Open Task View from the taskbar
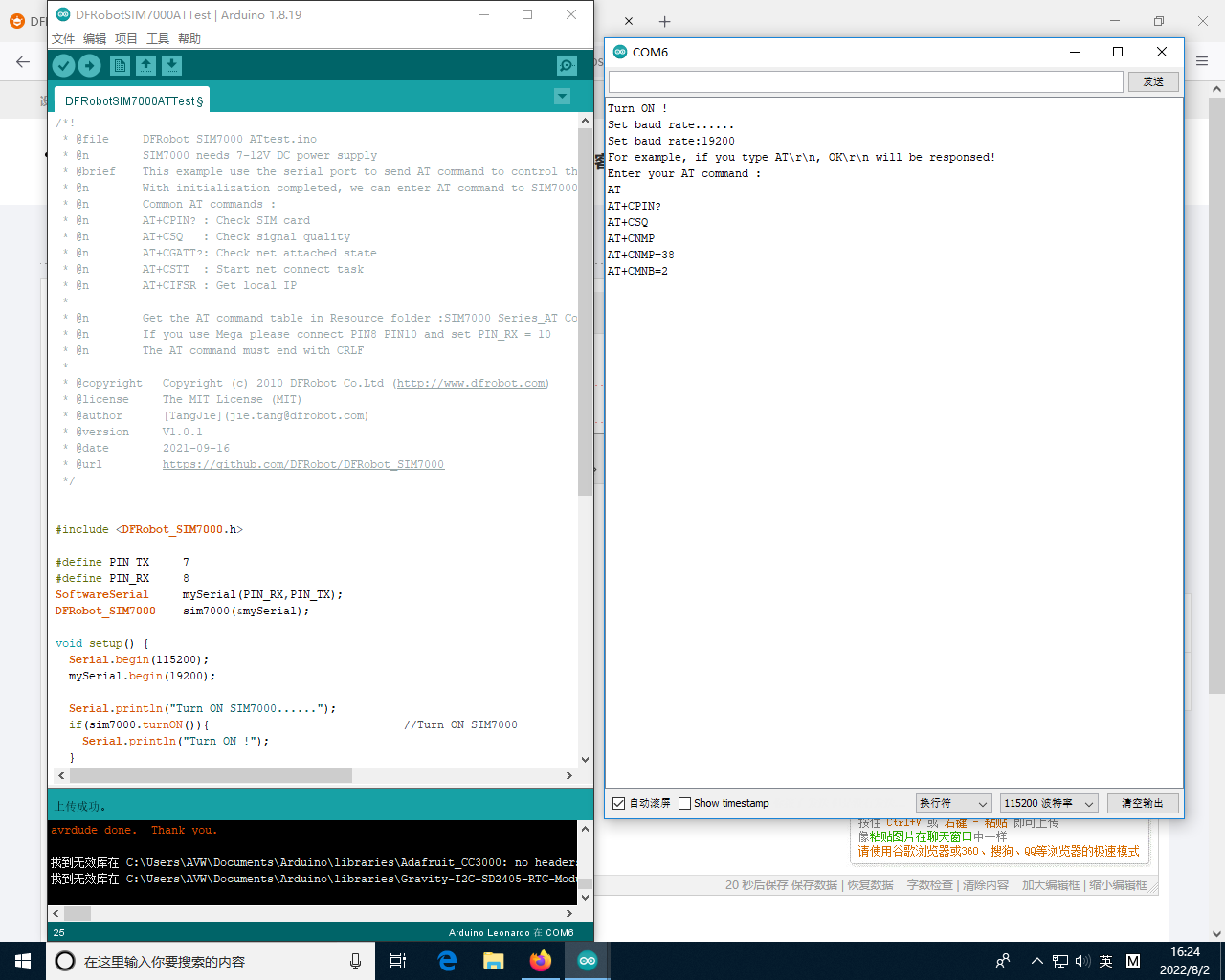Image resolution: width=1225 pixels, height=980 pixels. coord(398,961)
